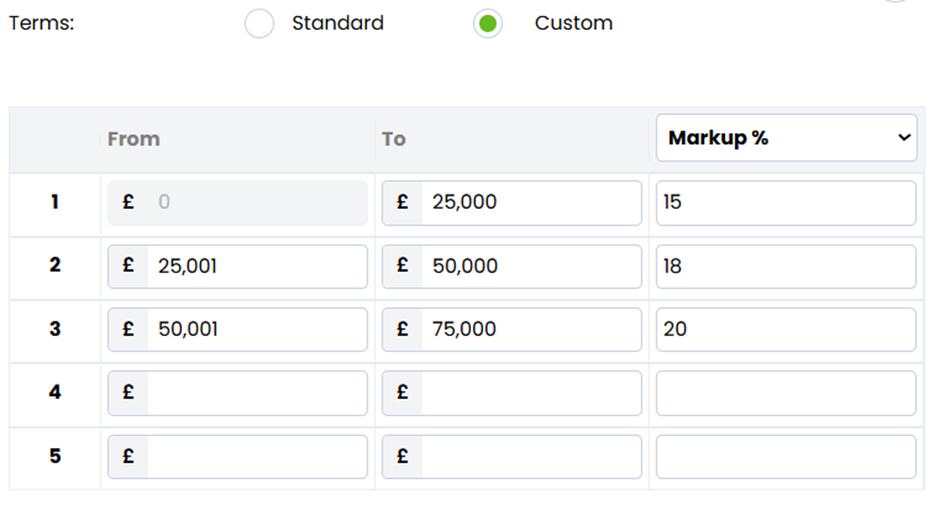Screen dimensions: 940x505
Task: Click row 3 From field showing 50,001
Action: coord(256,329)
